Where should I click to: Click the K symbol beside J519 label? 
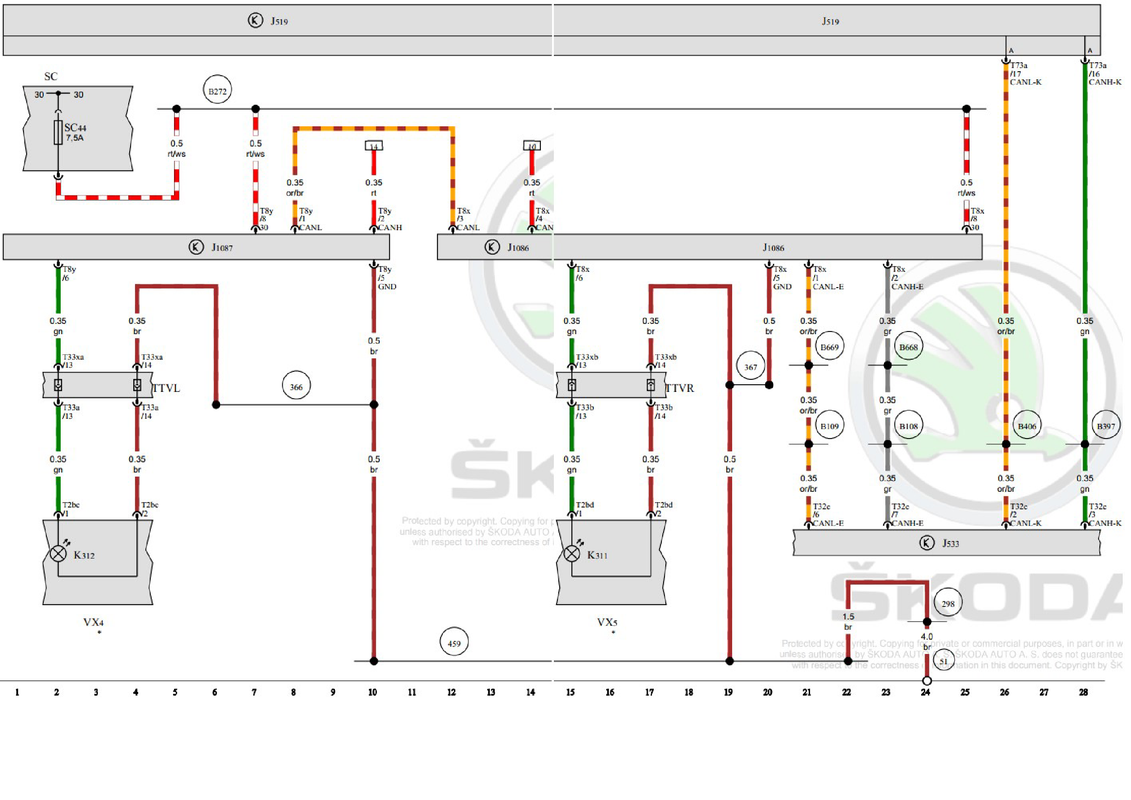(255, 20)
